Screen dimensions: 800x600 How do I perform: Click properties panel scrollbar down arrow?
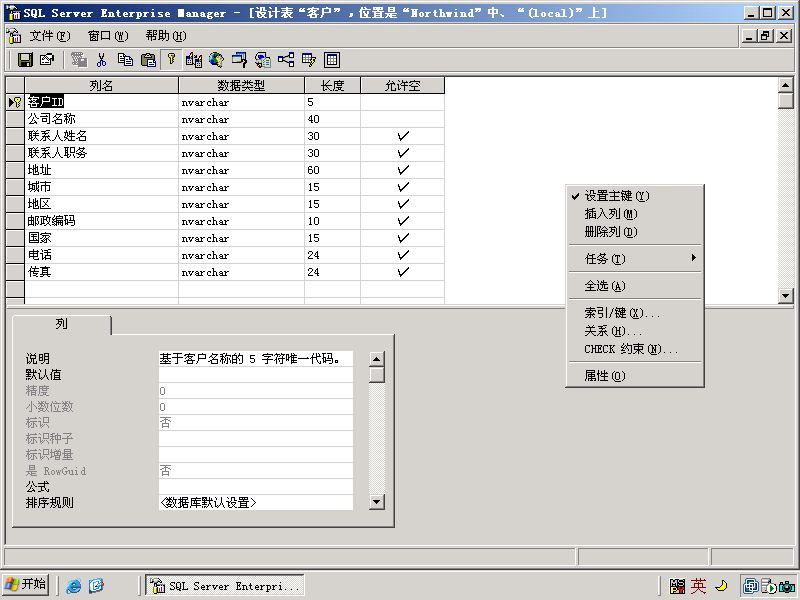(377, 502)
